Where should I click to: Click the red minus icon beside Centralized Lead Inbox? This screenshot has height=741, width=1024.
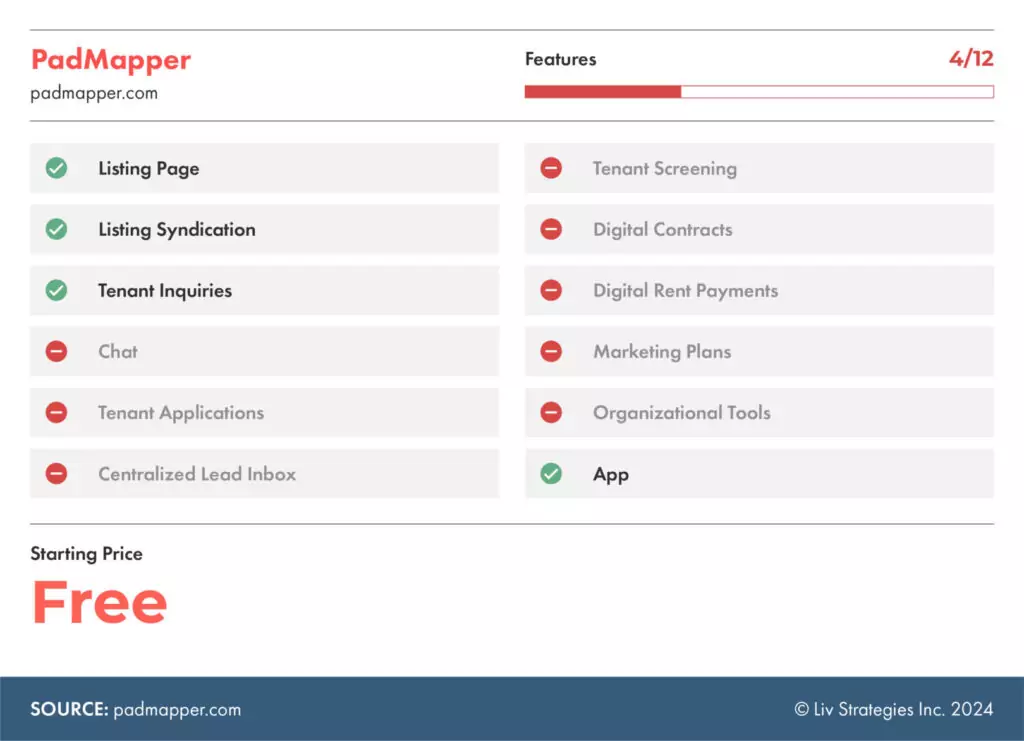point(57,474)
